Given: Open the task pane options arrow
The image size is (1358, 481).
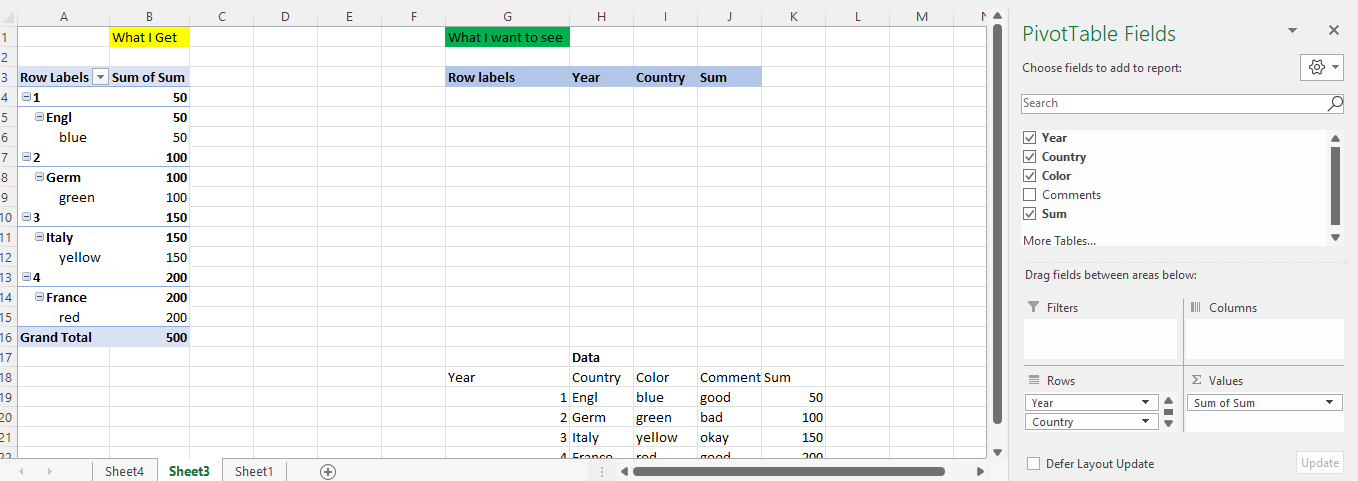Looking at the screenshot, I should pyautogui.click(x=1292, y=31).
